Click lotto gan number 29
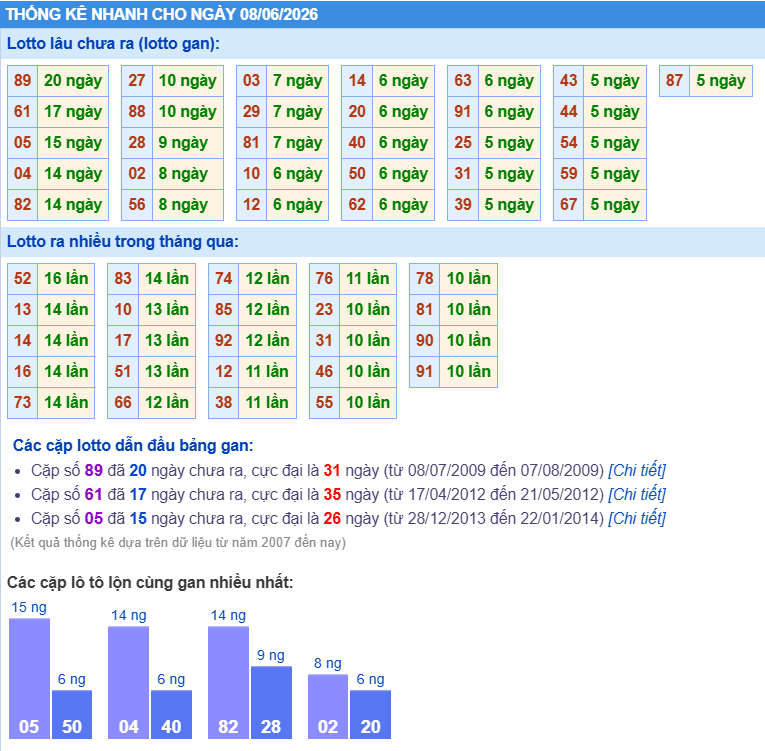The height and width of the screenshot is (751, 765). click(251, 112)
